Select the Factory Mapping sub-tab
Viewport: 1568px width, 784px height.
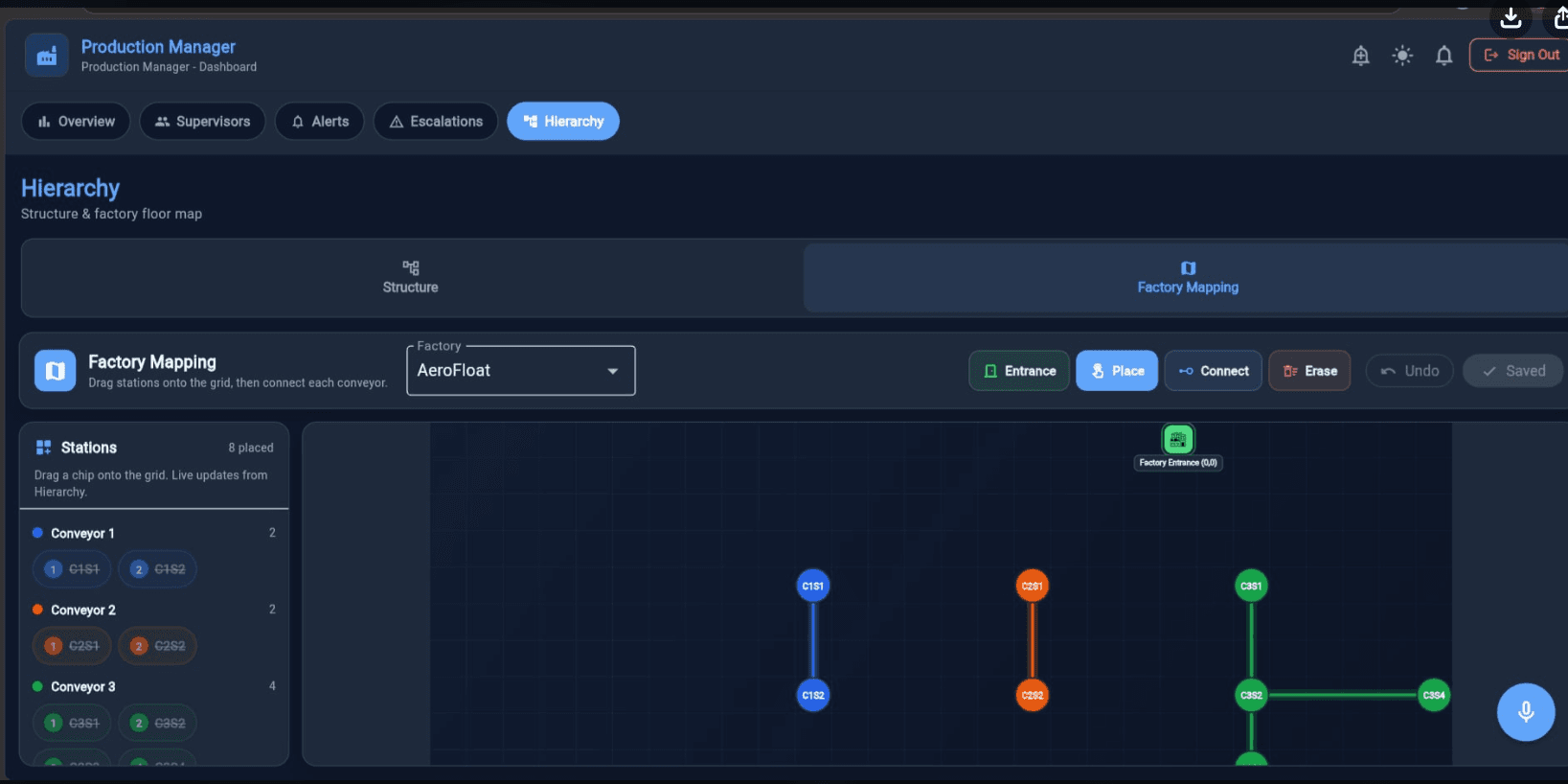pyautogui.click(x=1187, y=277)
